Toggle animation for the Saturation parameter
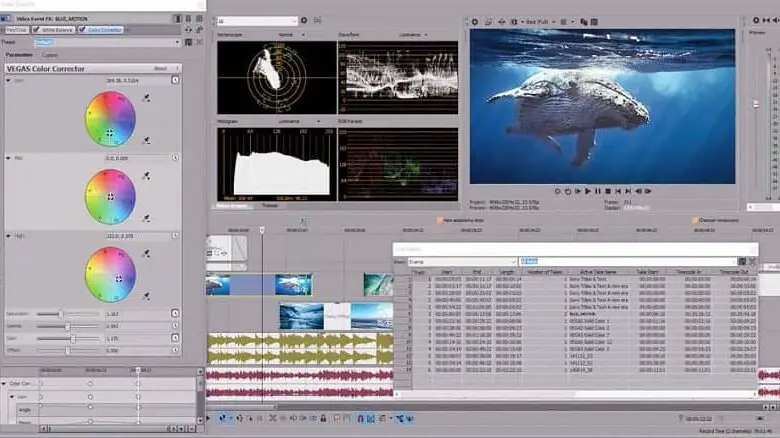The image size is (780, 438). [175, 313]
